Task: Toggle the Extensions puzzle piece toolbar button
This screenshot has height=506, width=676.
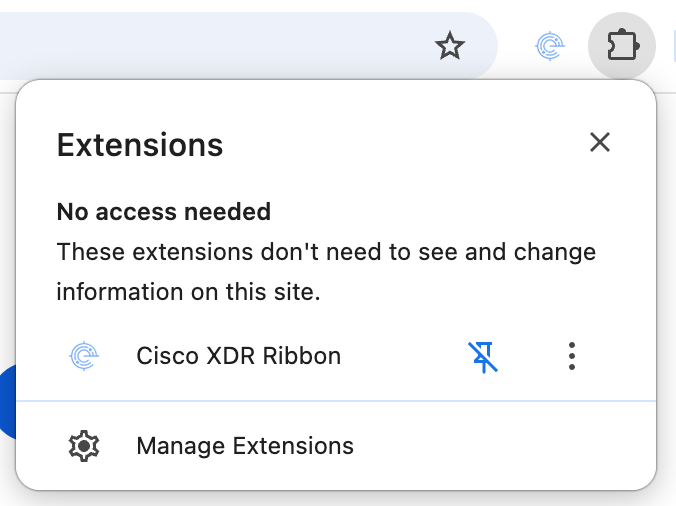Action: click(622, 46)
